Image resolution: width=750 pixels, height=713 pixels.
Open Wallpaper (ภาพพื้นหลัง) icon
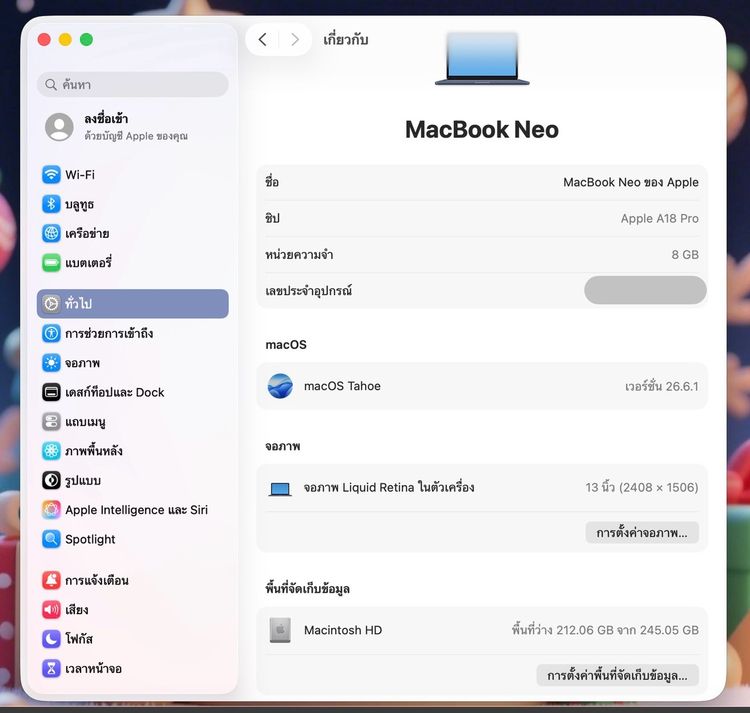(x=51, y=451)
